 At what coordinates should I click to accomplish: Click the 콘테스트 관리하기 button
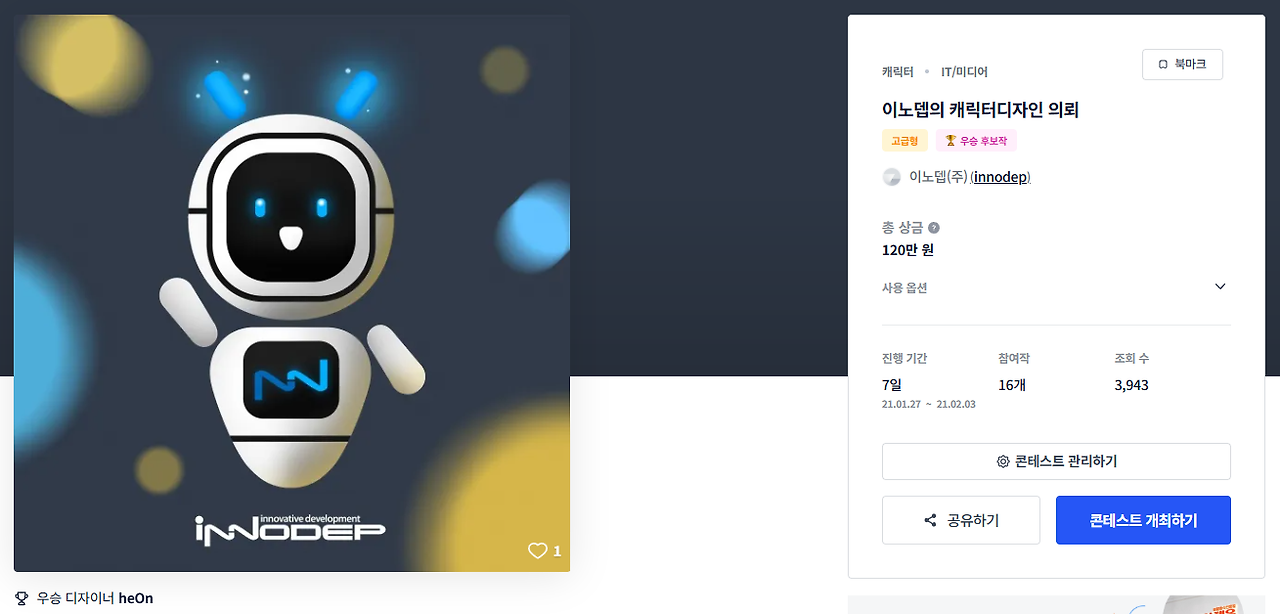point(1056,462)
